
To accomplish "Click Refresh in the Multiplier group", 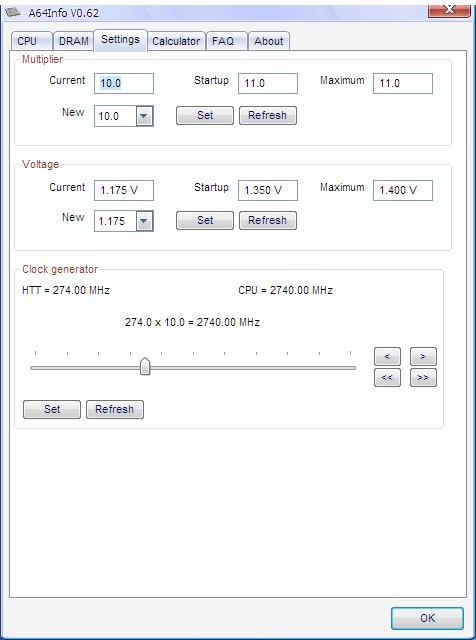I will coord(267,116).
